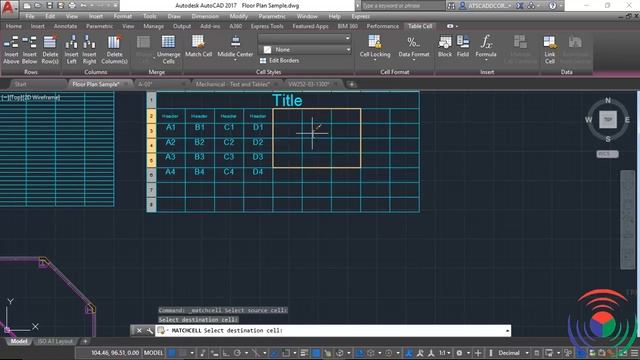Switch to Mechanical - Text and Tables drawing tab
This screenshot has height=360, width=640.
click(232, 84)
